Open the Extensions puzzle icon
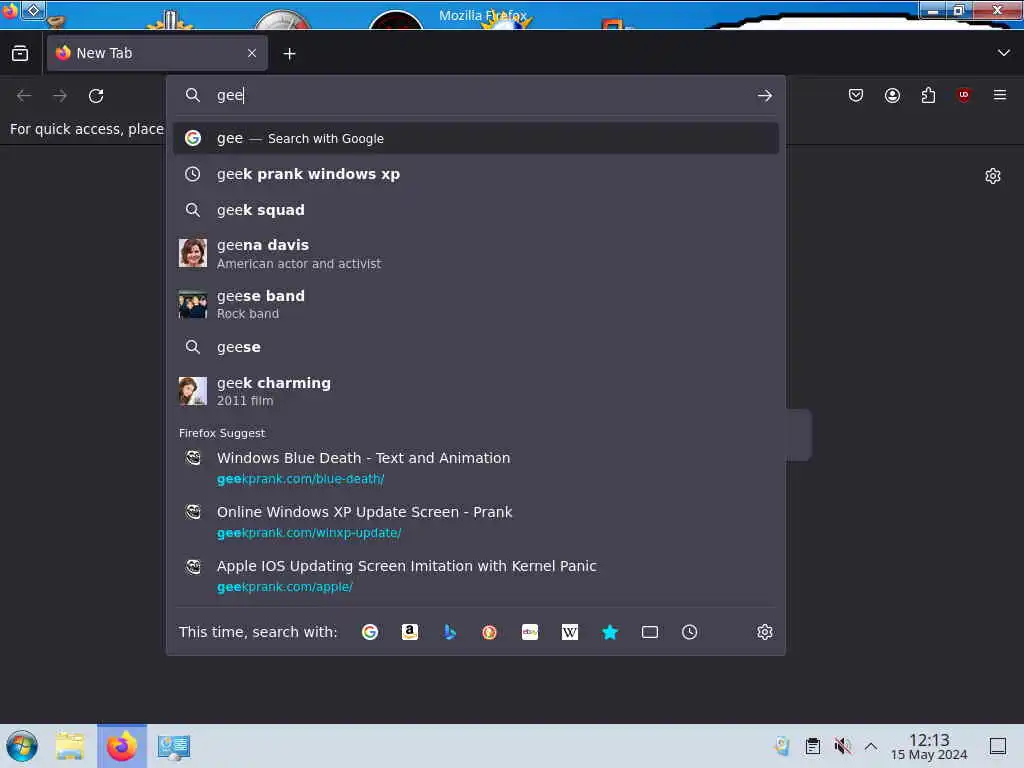 pos(928,95)
